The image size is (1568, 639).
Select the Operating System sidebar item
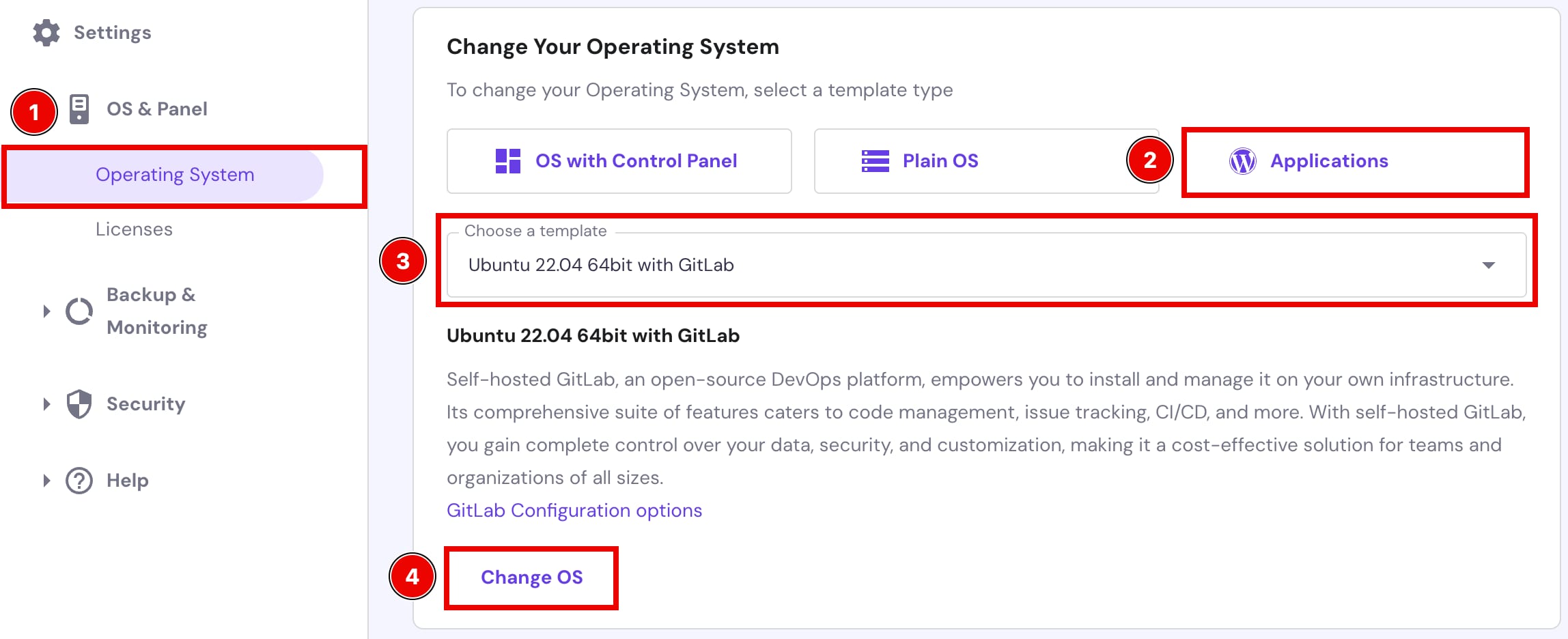(x=175, y=175)
